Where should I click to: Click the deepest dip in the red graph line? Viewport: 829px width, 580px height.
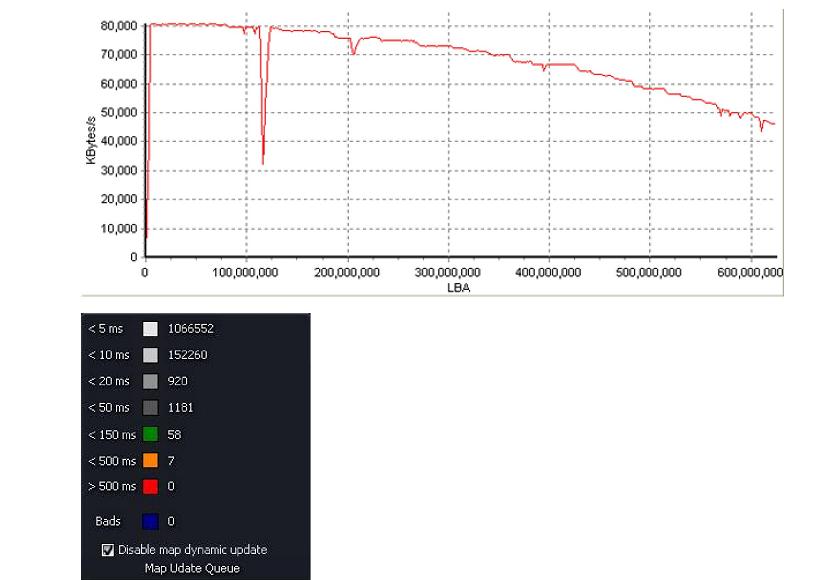click(x=263, y=163)
